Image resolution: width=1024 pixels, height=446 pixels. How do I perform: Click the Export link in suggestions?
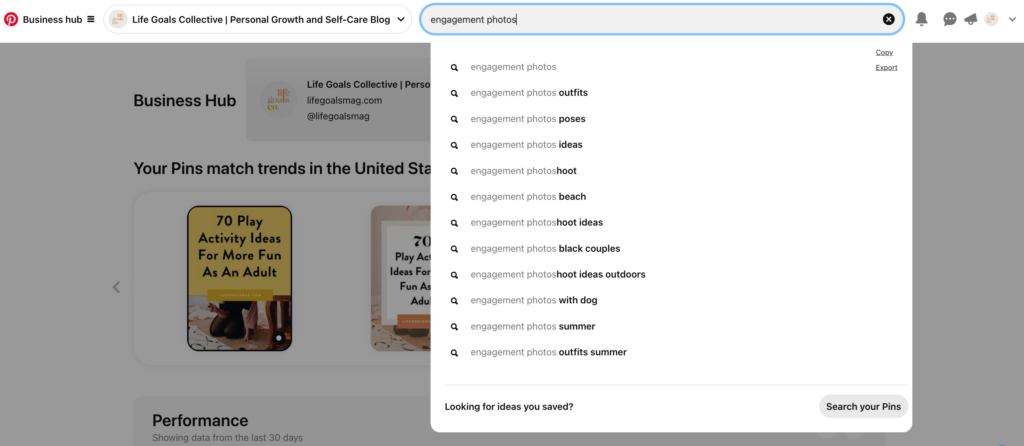coord(886,67)
